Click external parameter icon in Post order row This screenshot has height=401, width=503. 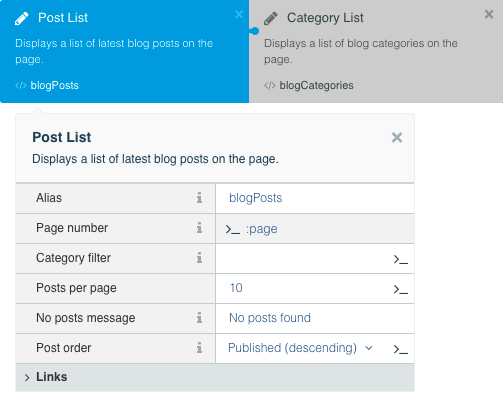(x=400, y=349)
